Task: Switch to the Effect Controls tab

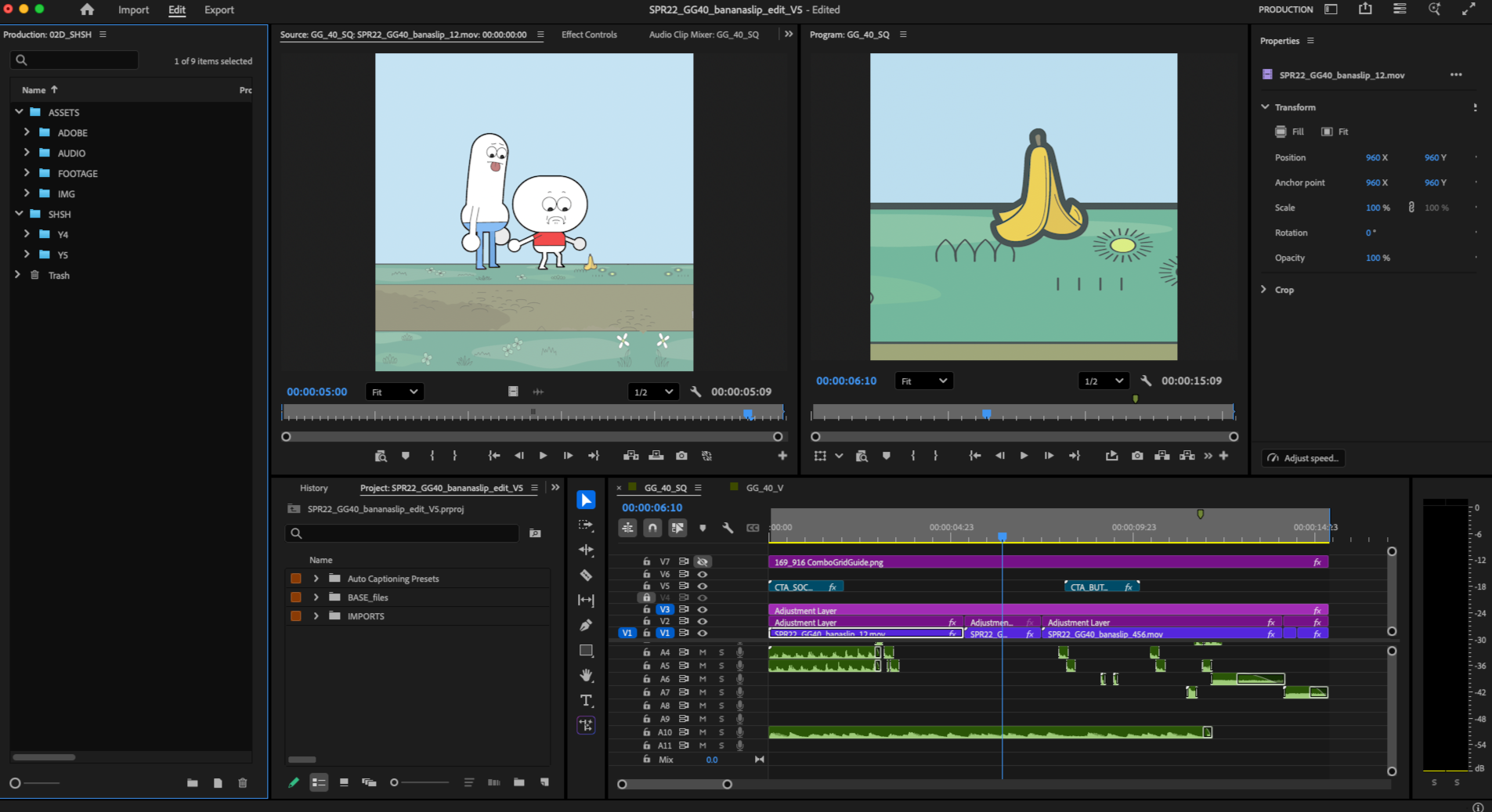Action: click(588, 34)
